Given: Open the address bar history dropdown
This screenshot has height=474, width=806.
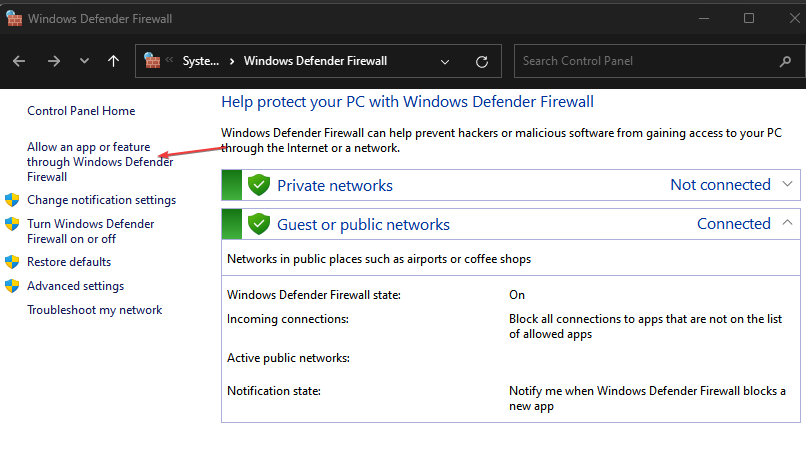Looking at the screenshot, I should (x=445, y=61).
